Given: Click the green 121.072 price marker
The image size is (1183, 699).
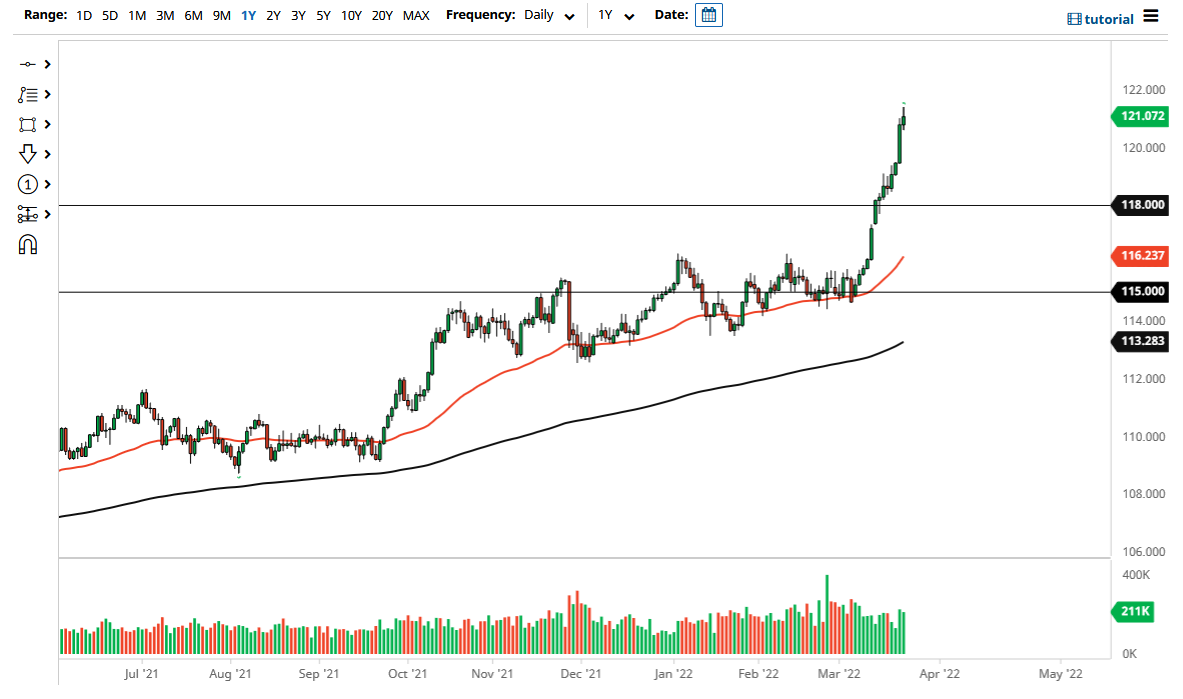Looking at the screenshot, I should tap(1141, 117).
